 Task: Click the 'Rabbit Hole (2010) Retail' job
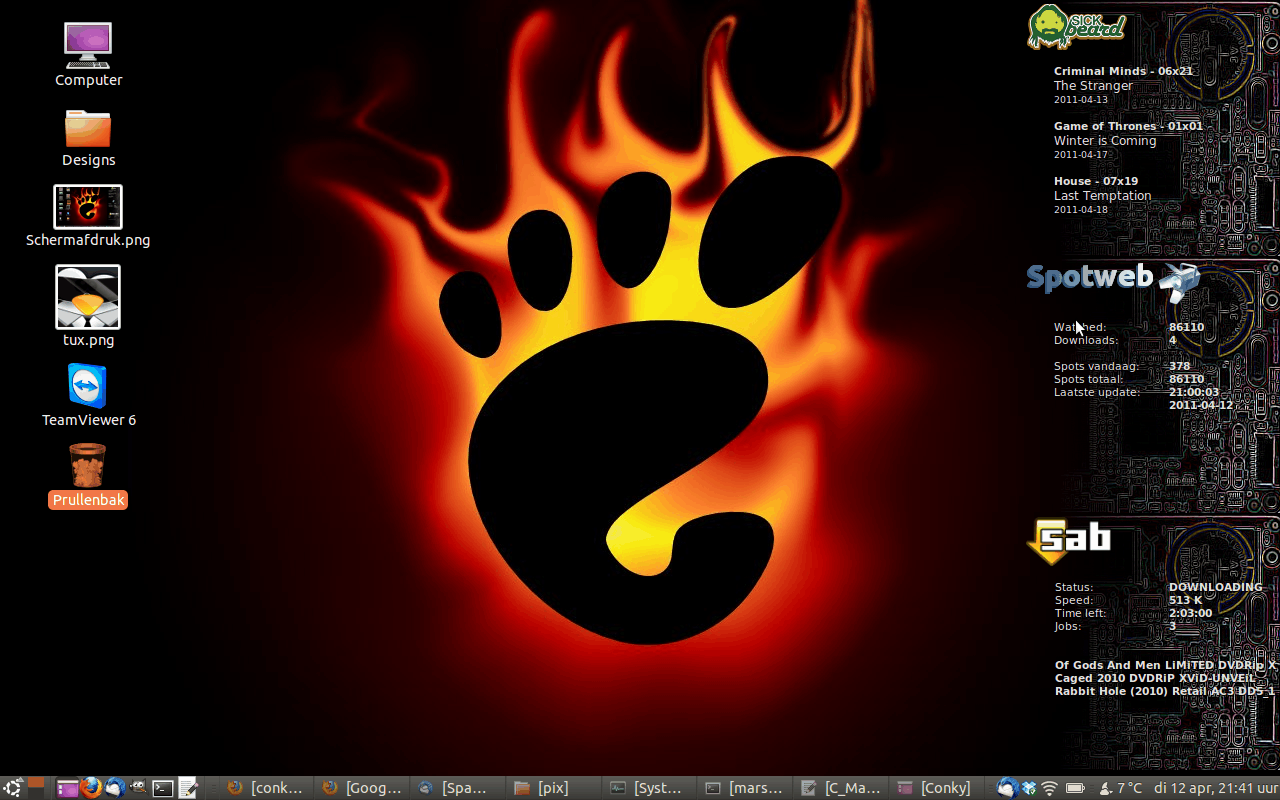pyautogui.click(x=1165, y=691)
